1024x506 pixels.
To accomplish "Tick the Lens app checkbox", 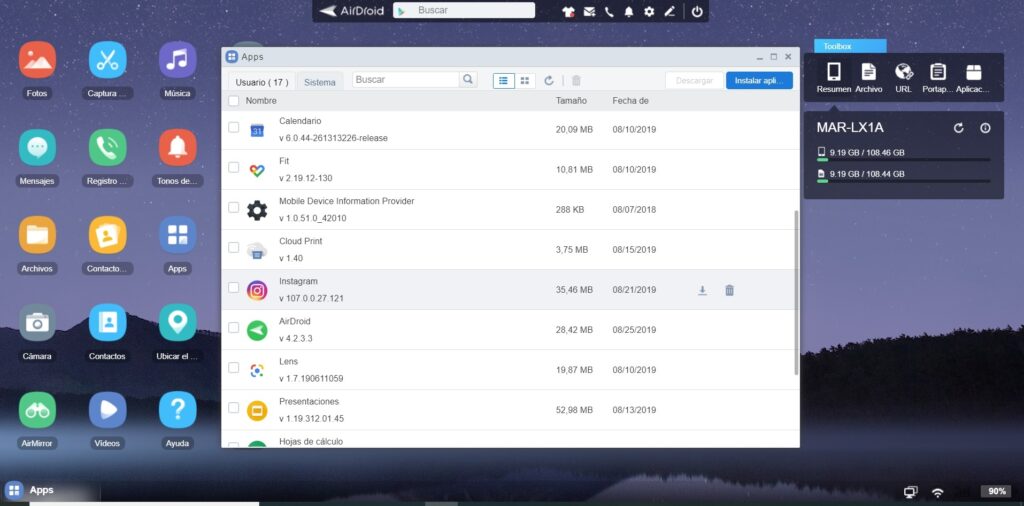I will [x=233, y=368].
